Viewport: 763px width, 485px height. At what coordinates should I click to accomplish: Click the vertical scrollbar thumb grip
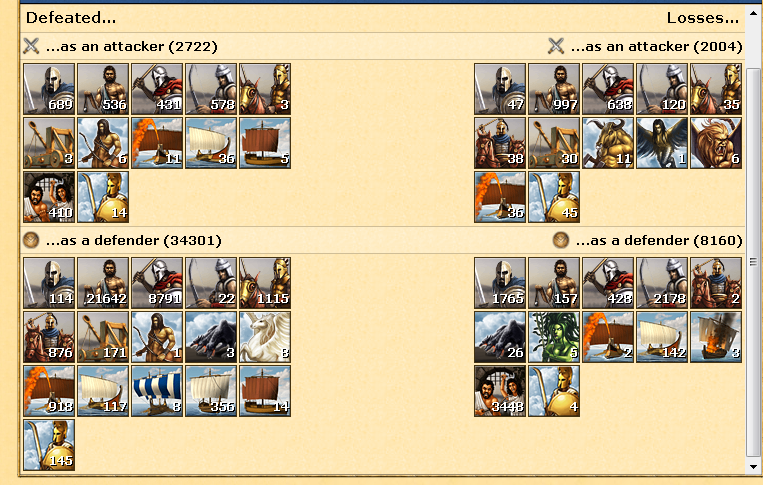click(x=753, y=262)
